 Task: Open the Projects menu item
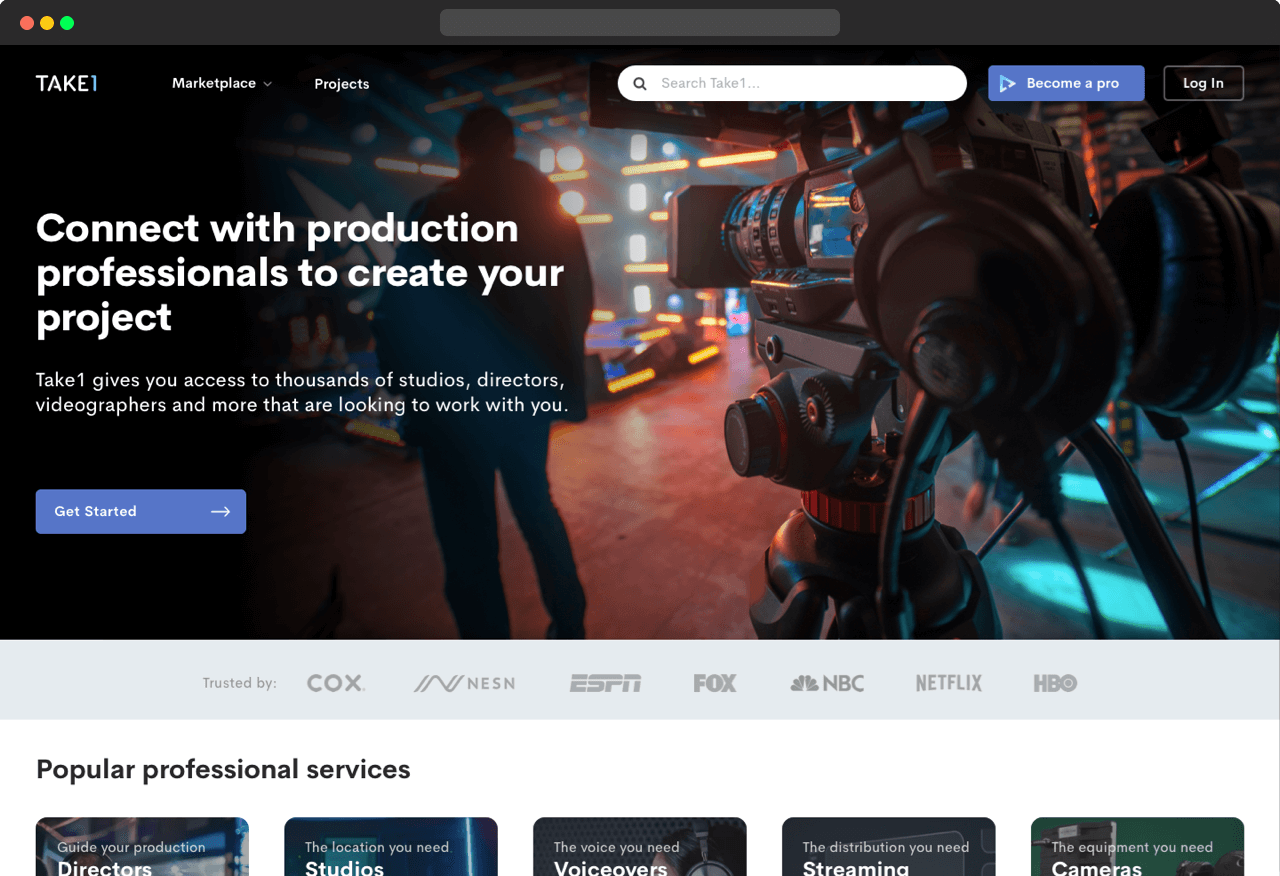[342, 84]
